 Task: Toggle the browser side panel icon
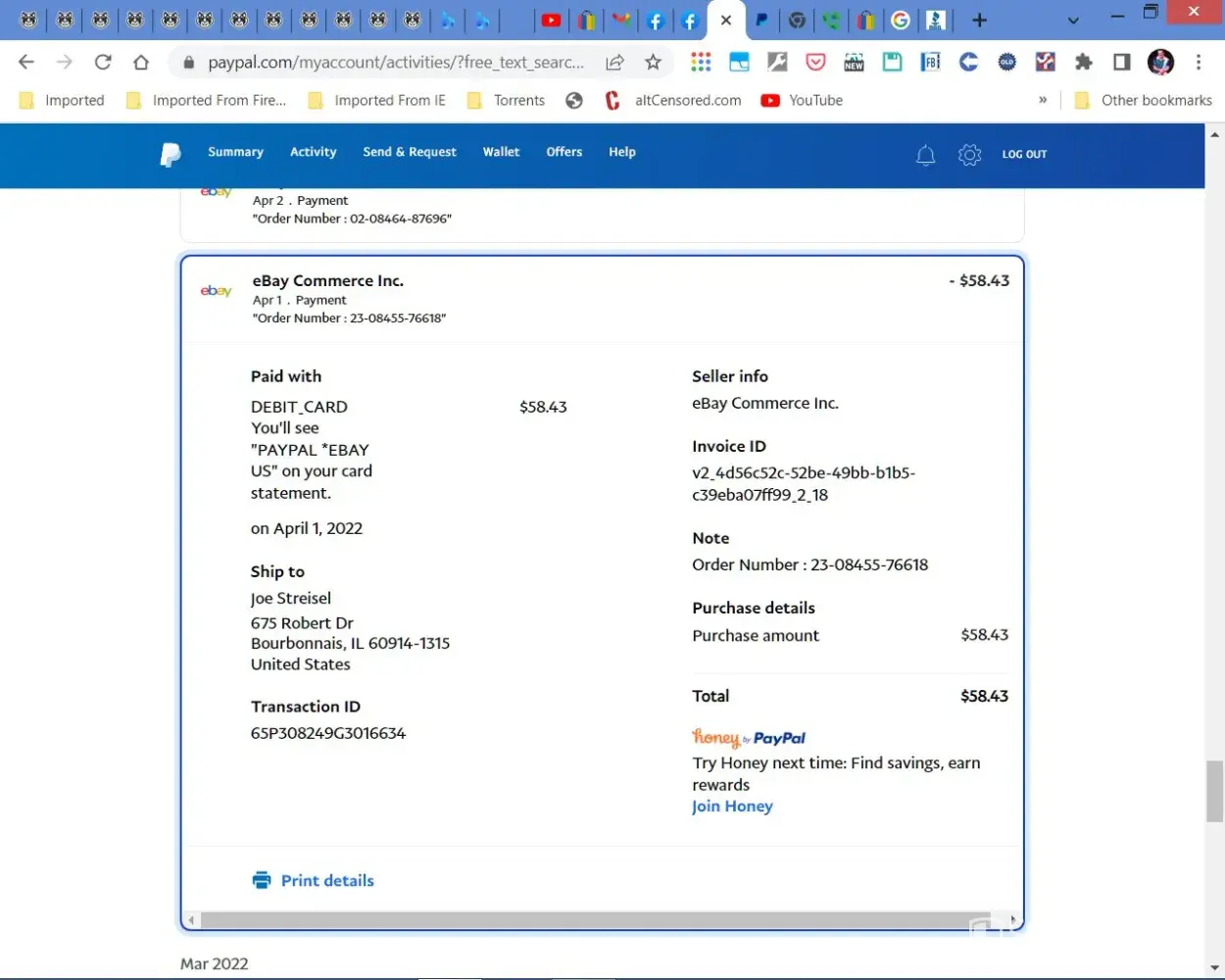tap(1121, 63)
